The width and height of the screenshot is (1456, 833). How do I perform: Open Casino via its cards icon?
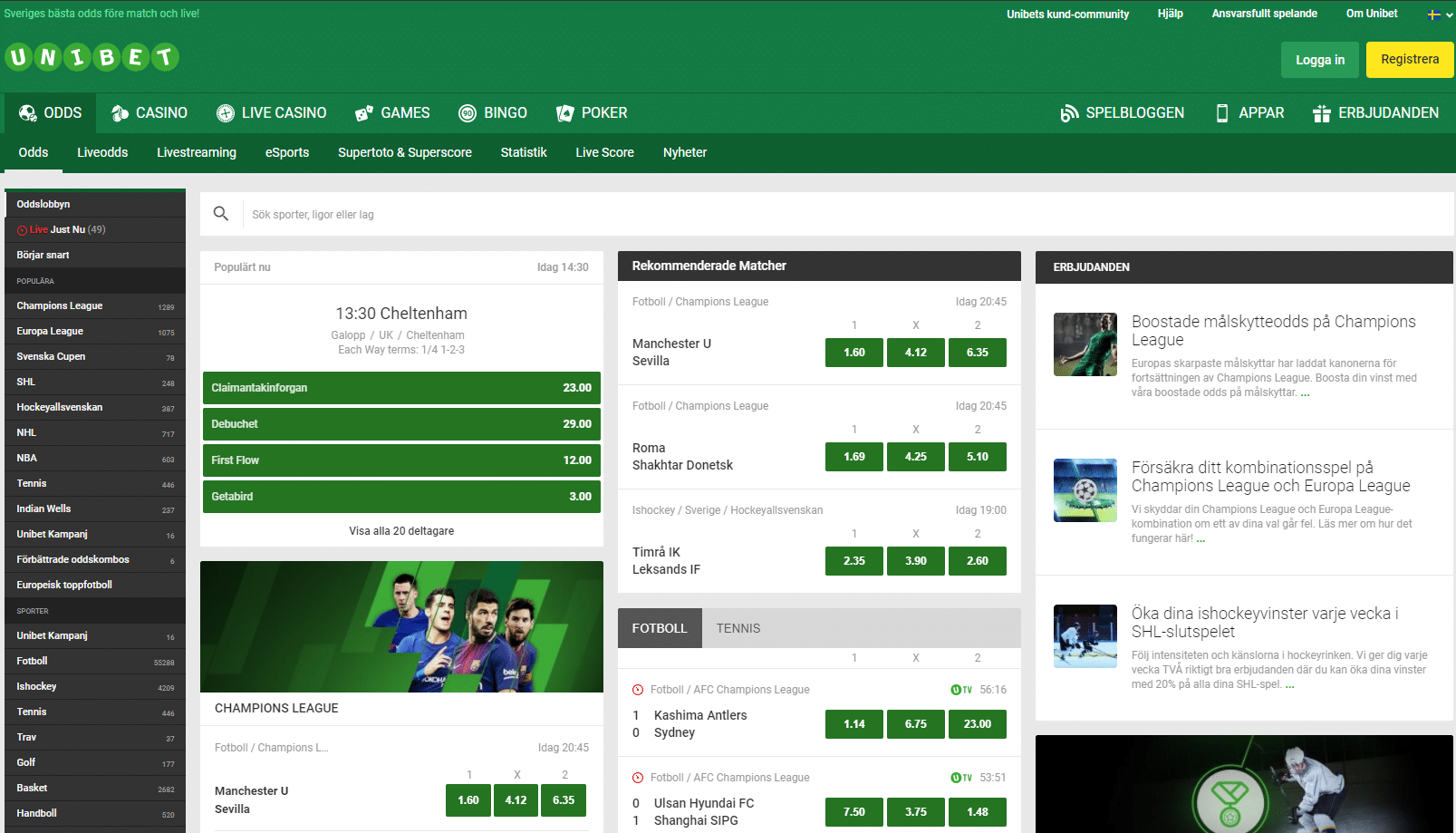coord(120,113)
